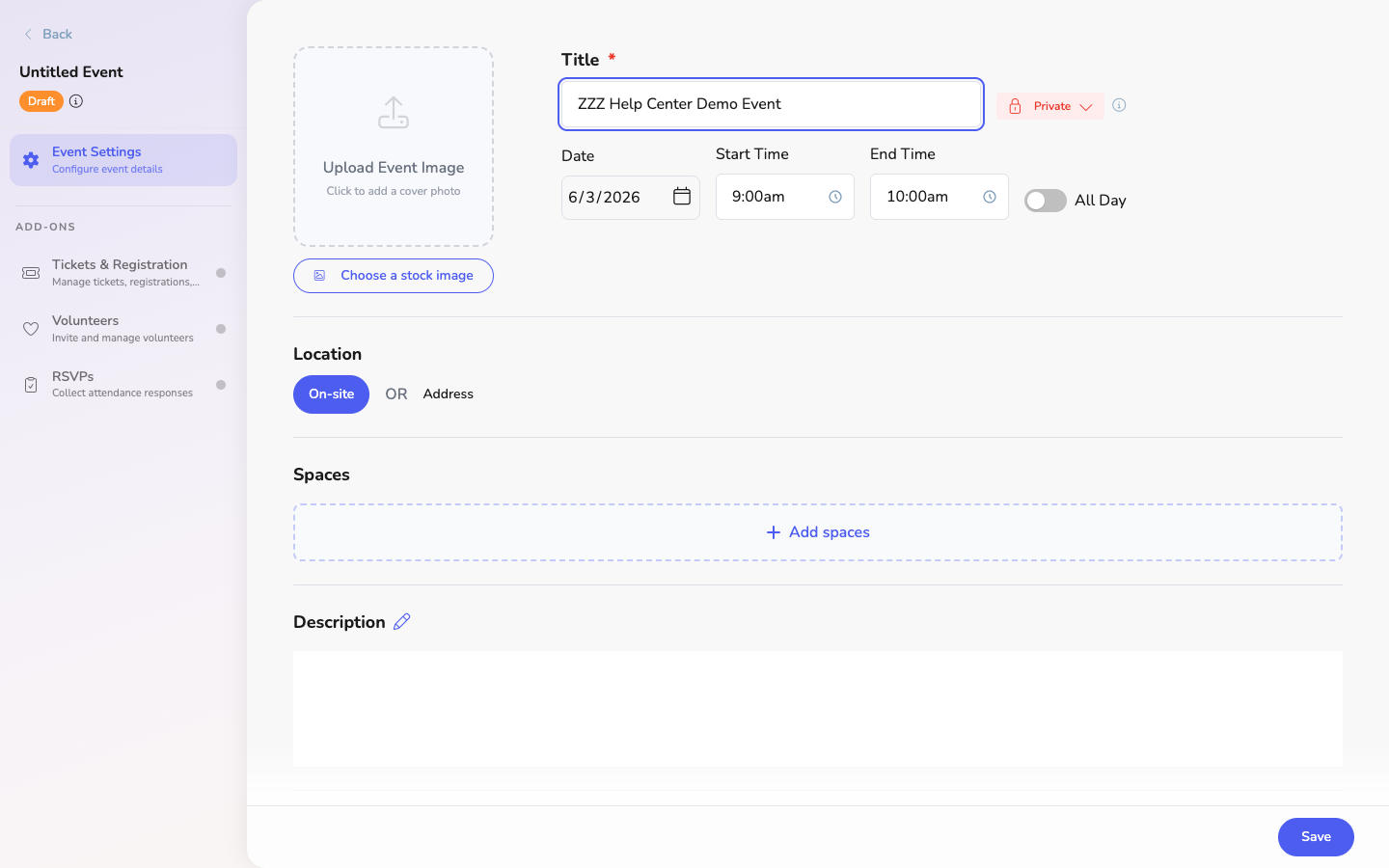This screenshot has height=868, width=1389.
Task: Toggle RSVPs add-on status dot
Action: pyautogui.click(x=221, y=385)
